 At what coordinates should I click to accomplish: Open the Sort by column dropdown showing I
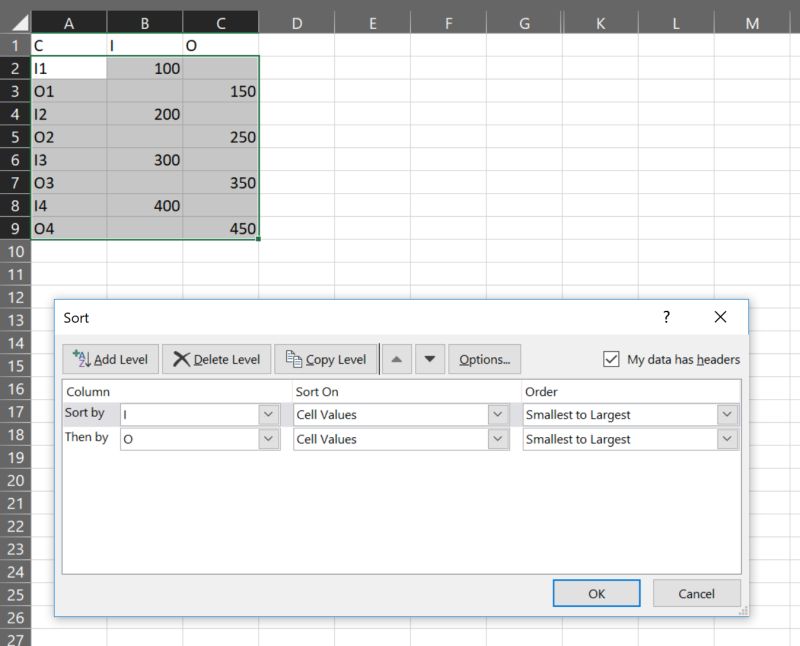click(x=267, y=414)
